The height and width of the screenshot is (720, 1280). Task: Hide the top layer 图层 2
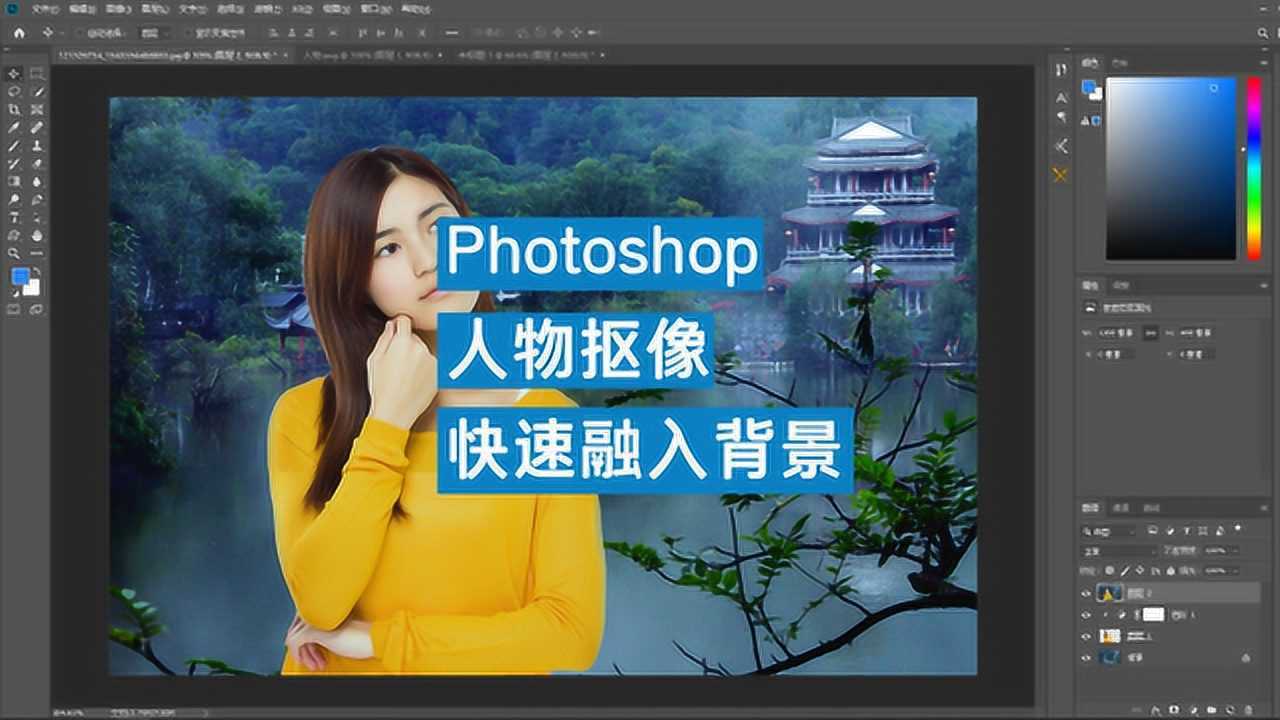(x=1085, y=594)
